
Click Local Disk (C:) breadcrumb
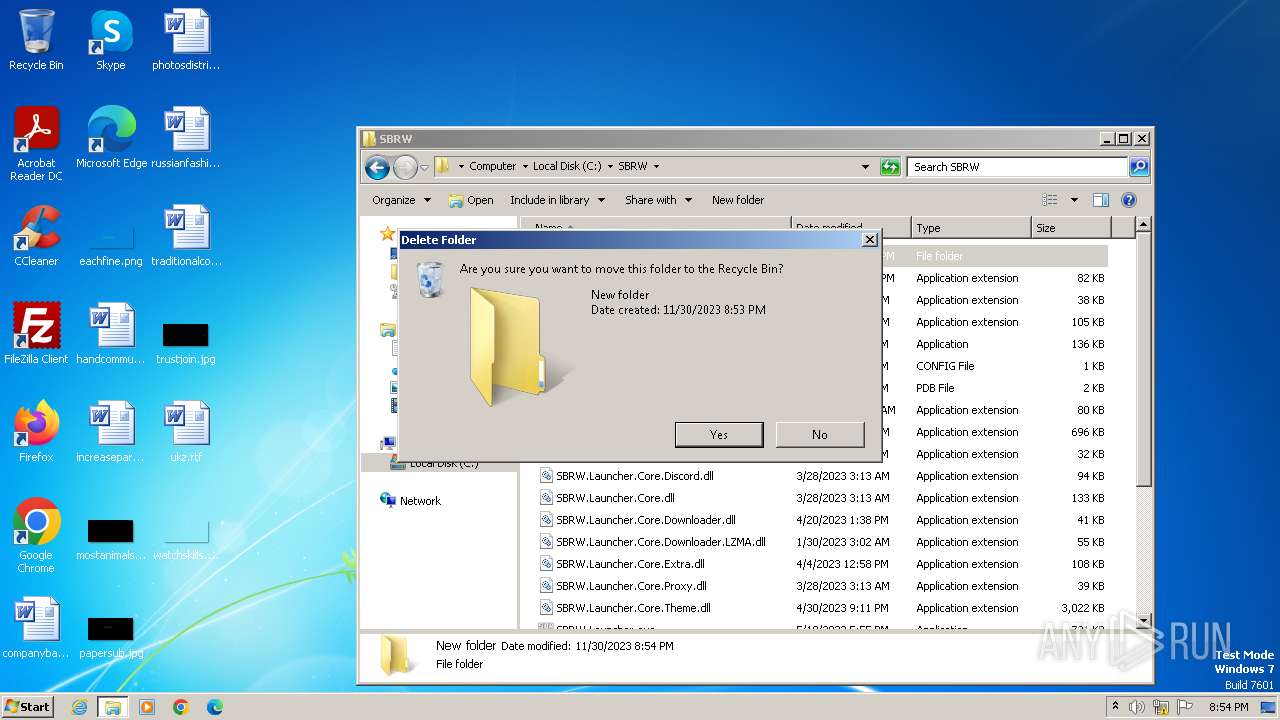pyautogui.click(x=567, y=167)
